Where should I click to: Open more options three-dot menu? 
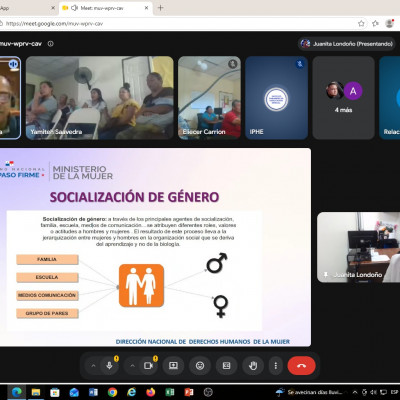(x=276, y=366)
